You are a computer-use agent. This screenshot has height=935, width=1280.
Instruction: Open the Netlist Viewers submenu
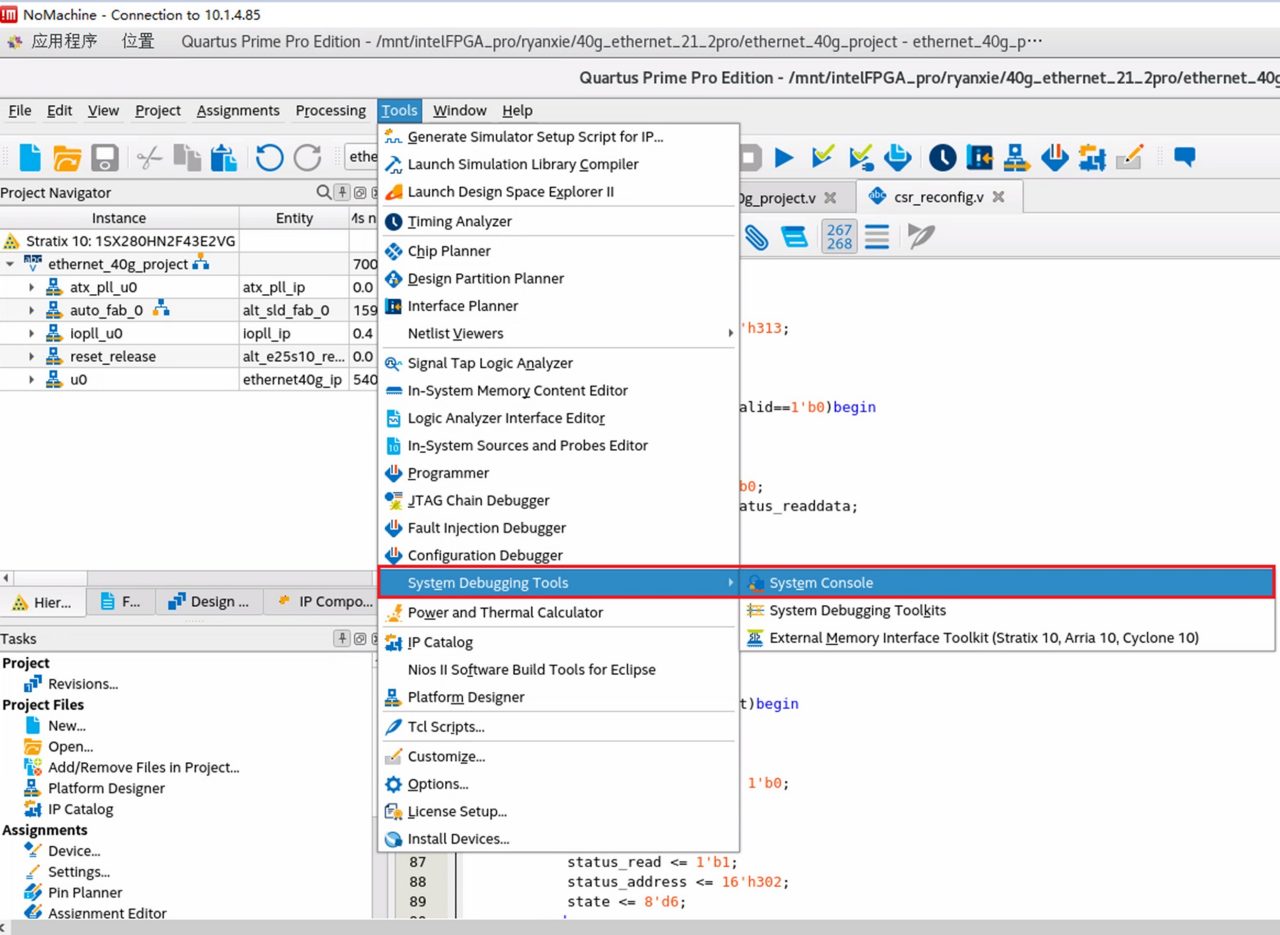point(558,333)
